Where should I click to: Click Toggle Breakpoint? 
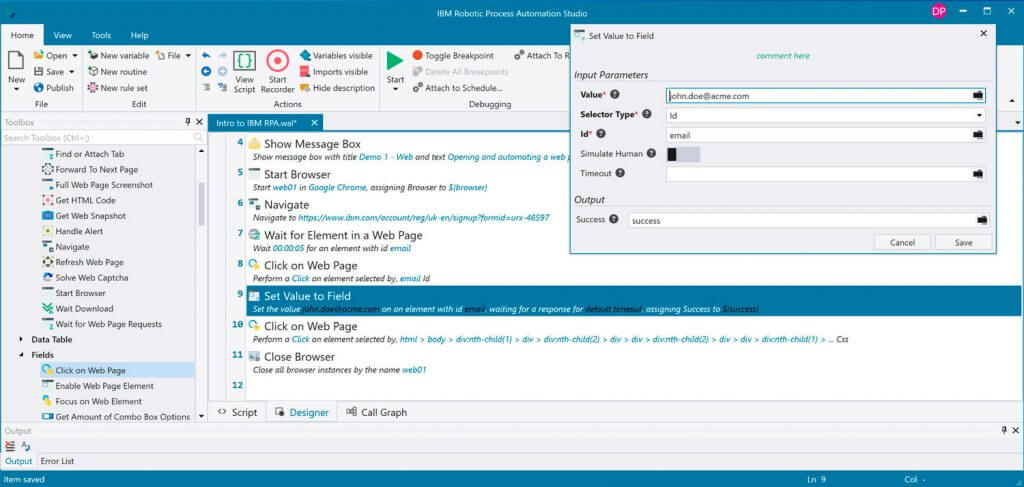point(453,56)
